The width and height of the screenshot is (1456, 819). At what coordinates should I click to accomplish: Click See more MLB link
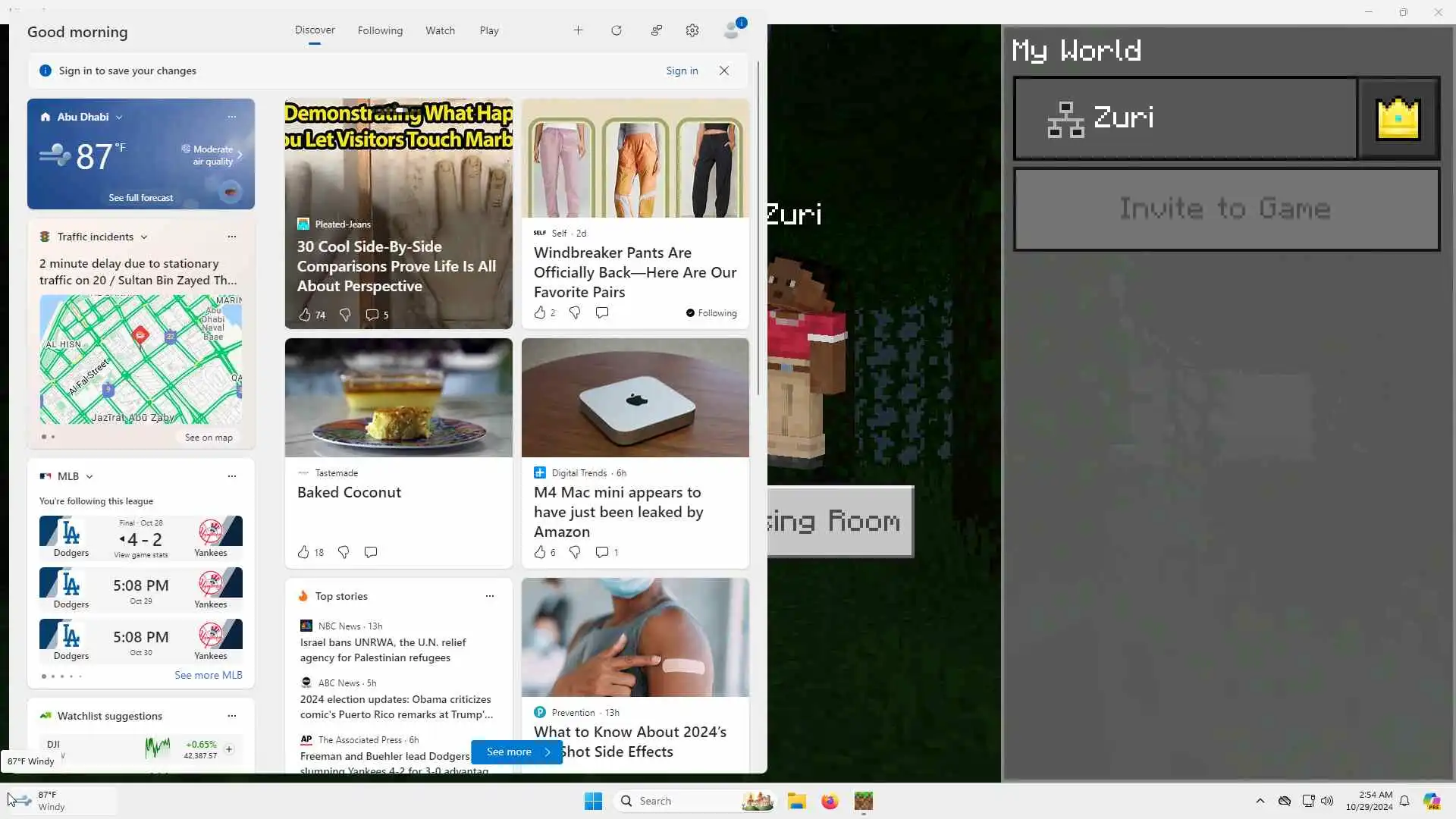(x=208, y=675)
